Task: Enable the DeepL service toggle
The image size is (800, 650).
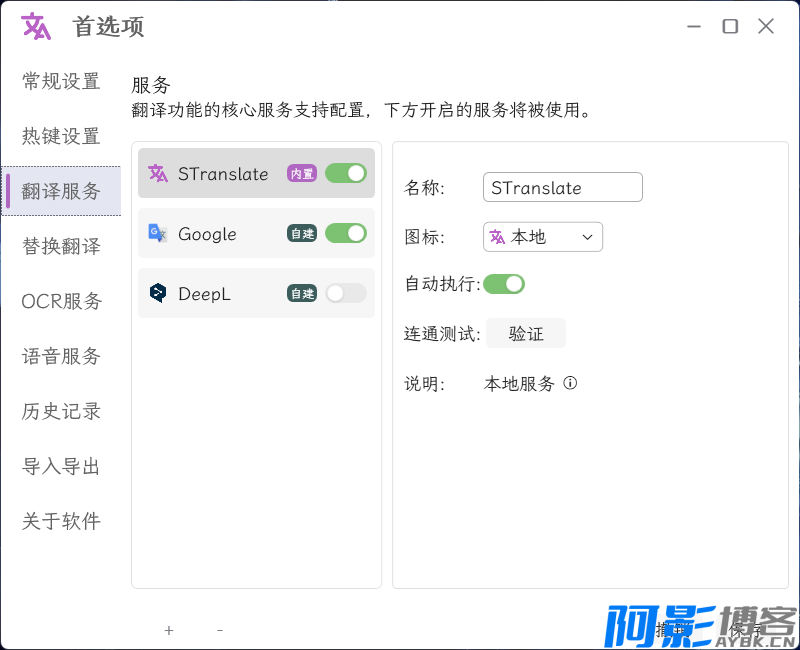Action: [x=346, y=293]
